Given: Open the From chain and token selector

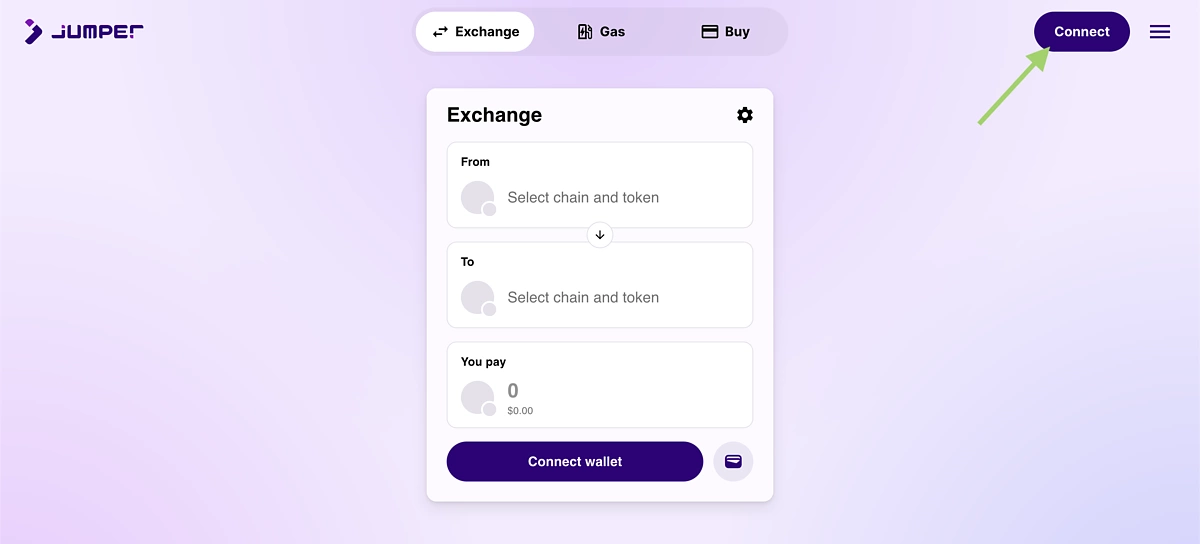Looking at the screenshot, I should pyautogui.click(x=600, y=185).
